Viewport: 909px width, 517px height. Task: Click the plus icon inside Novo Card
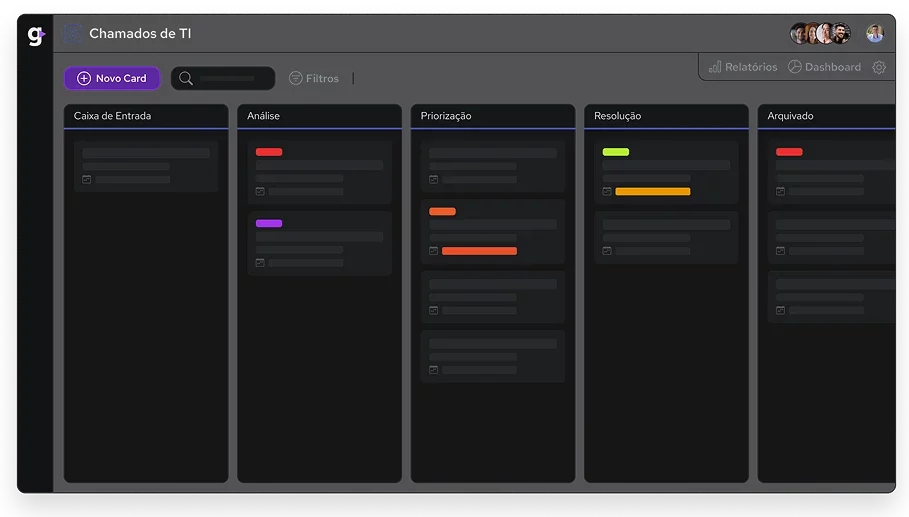tap(84, 78)
